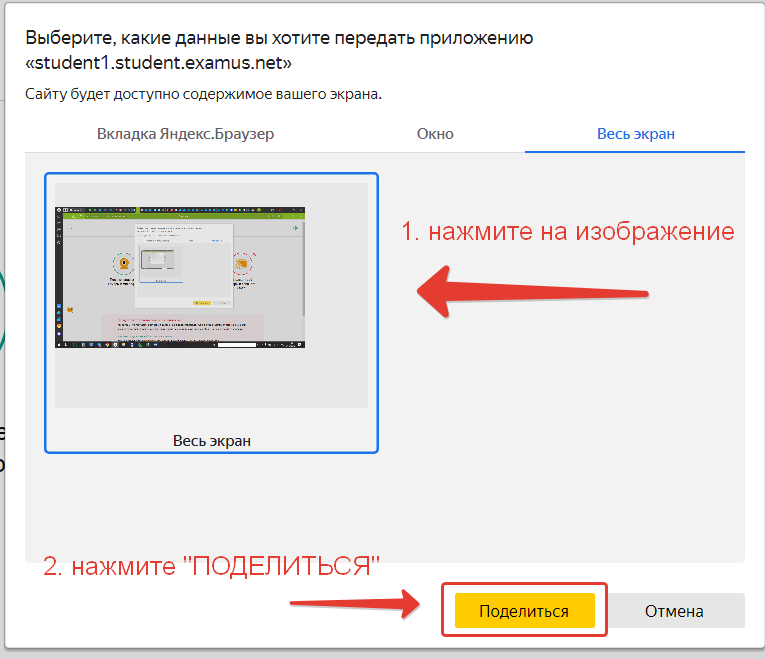765x659 pixels.
Task: Click the student1.student.examus.net title text
Action: (x=159, y=63)
